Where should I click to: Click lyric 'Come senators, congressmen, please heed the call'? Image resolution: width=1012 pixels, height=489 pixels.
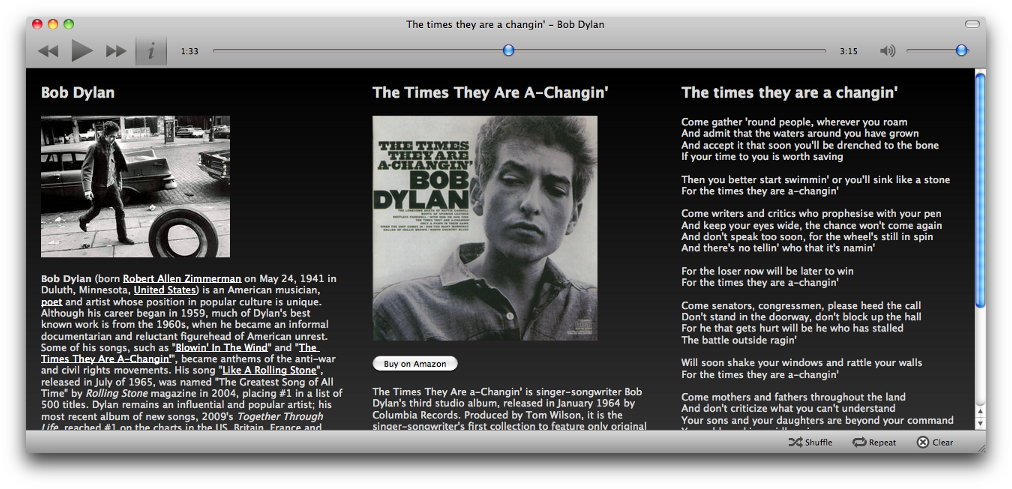[801, 306]
